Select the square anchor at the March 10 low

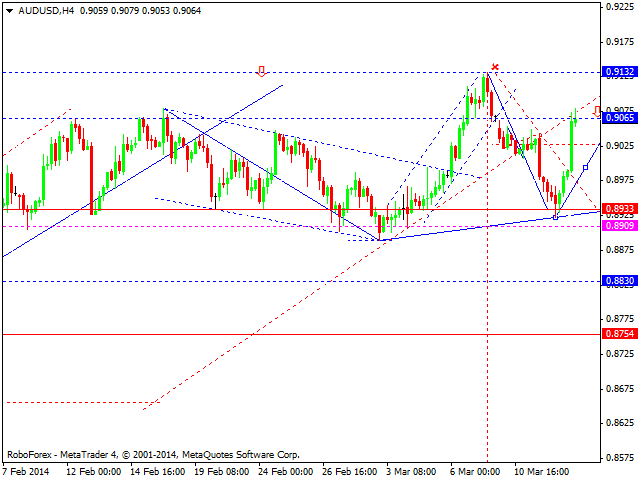point(556,216)
